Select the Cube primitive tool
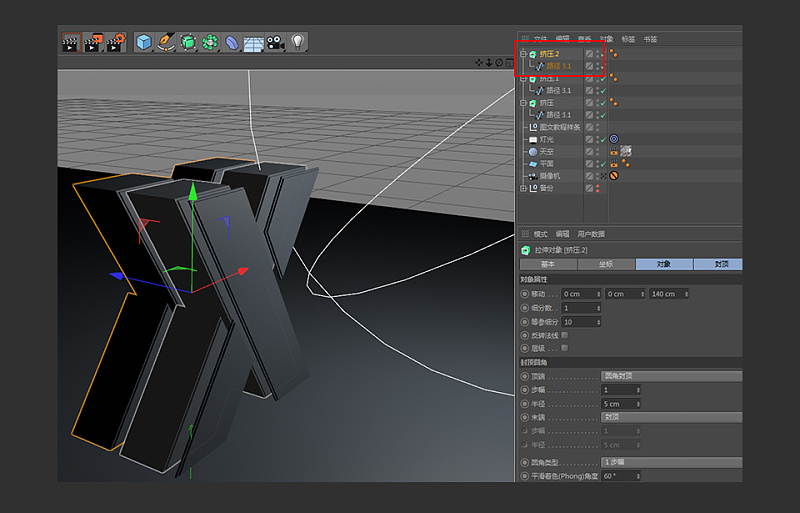Screen dimensions: 800x513 coord(144,42)
